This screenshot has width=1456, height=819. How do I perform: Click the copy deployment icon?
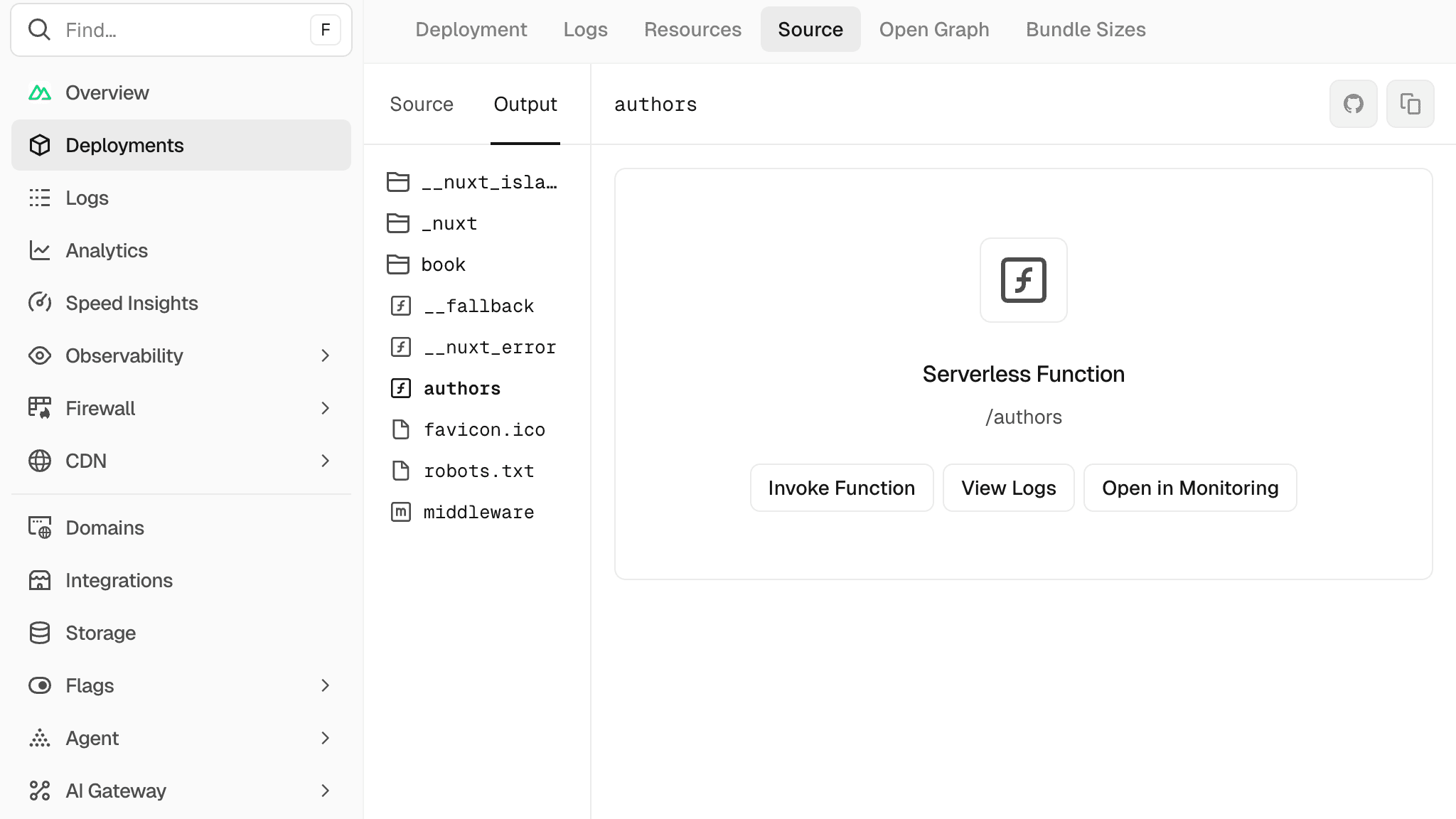pyautogui.click(x=1410, y=104)
